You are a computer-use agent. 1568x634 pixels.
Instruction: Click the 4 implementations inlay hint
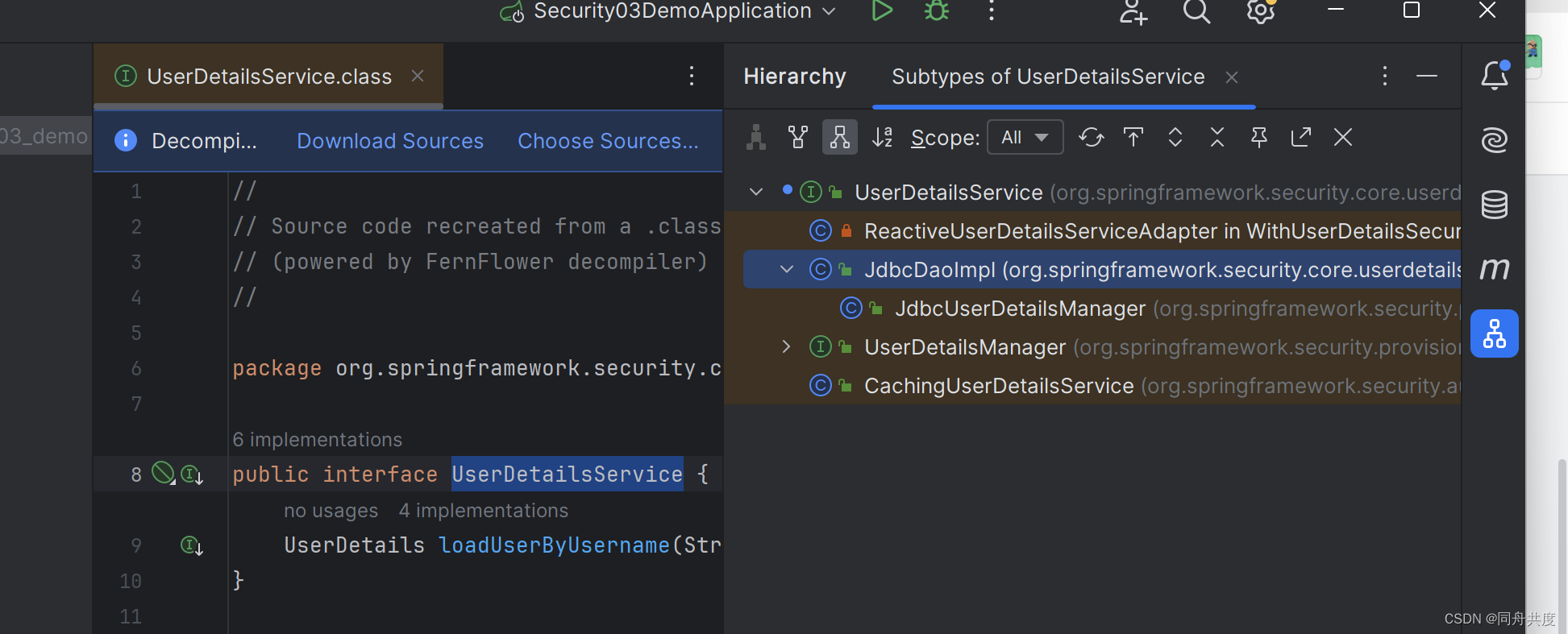(484, 511)
